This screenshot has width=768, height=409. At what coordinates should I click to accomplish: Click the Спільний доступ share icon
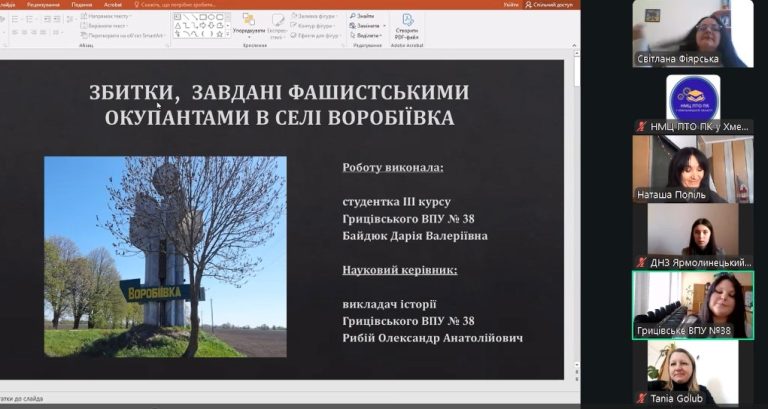(x=550, y=4)
